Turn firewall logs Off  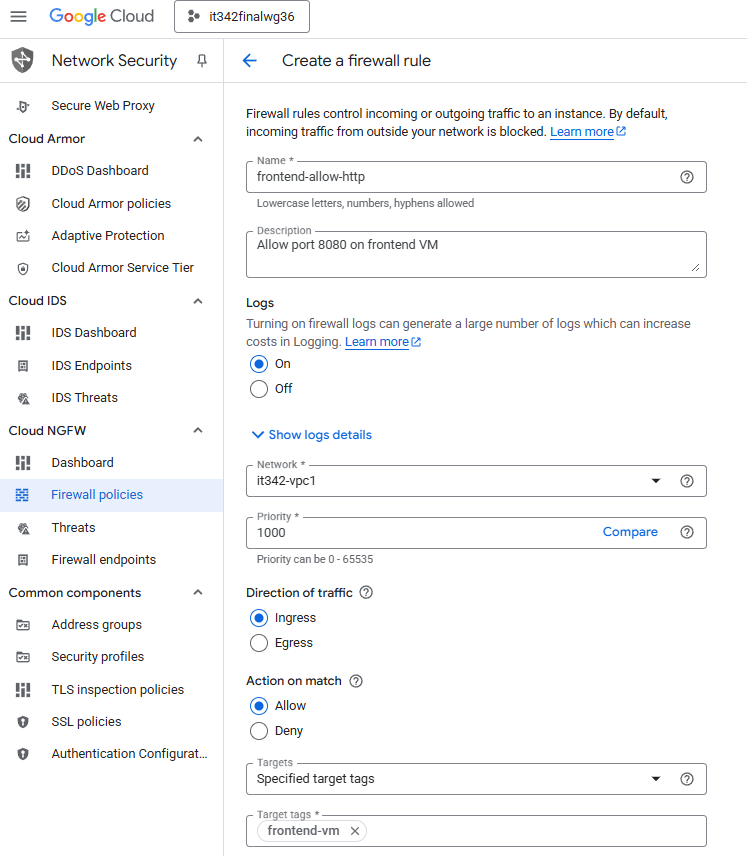[x=259, y=389]
